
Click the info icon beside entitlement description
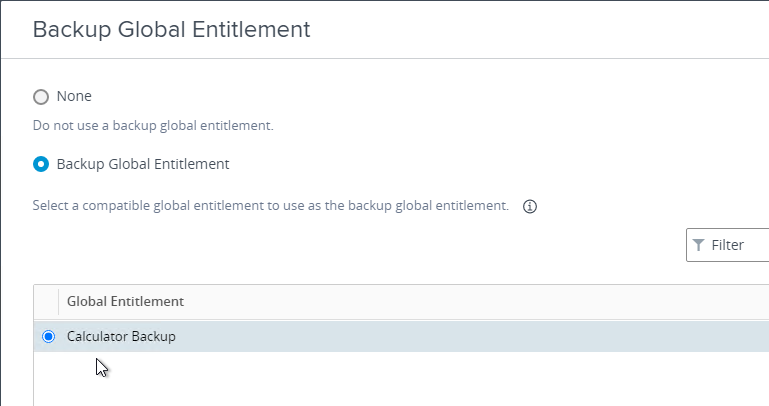(530, 206)
